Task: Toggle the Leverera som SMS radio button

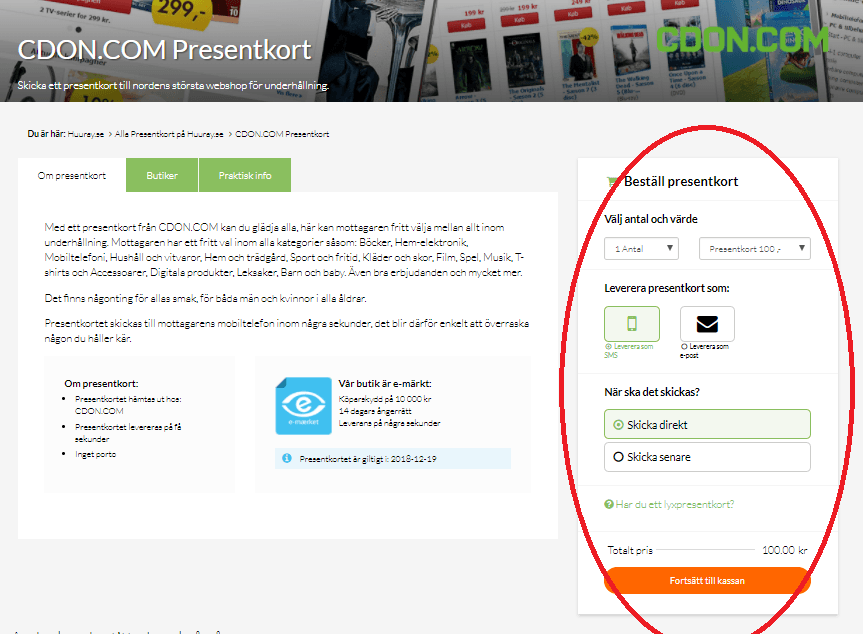Action: click(608, 347)
